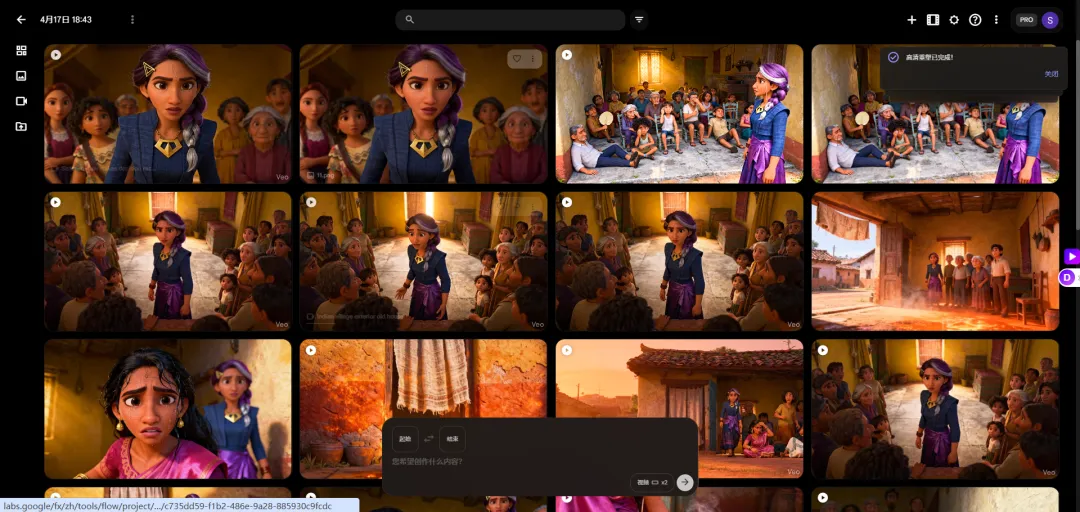Go back using the top-left arrow
The width and height of the screenshot is (1080, 512).
click(x=21, y=19)
